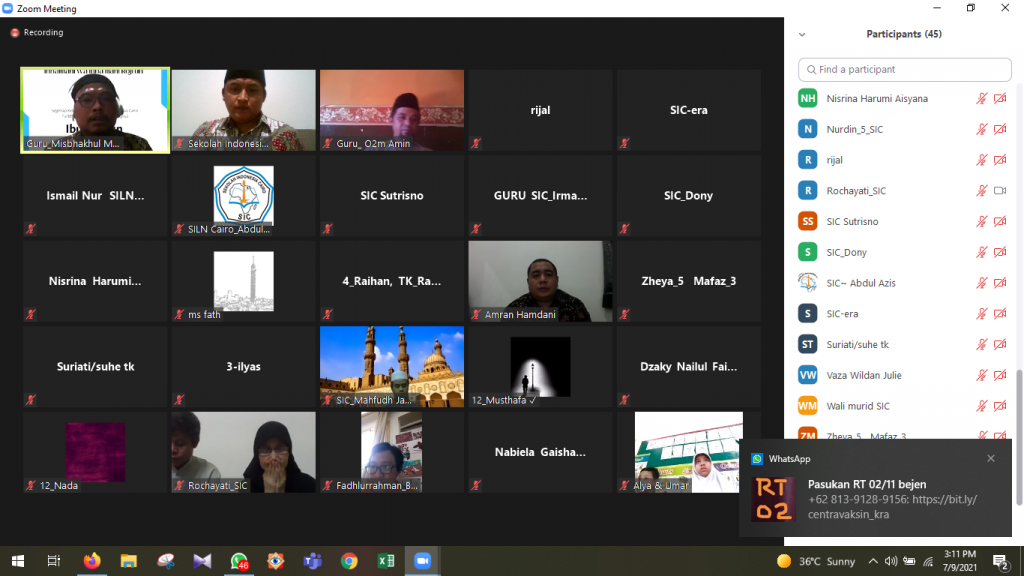Open Excel from the taskbar
The image size is (1024, 576).
pyautogui.click(x=385, y=561)
